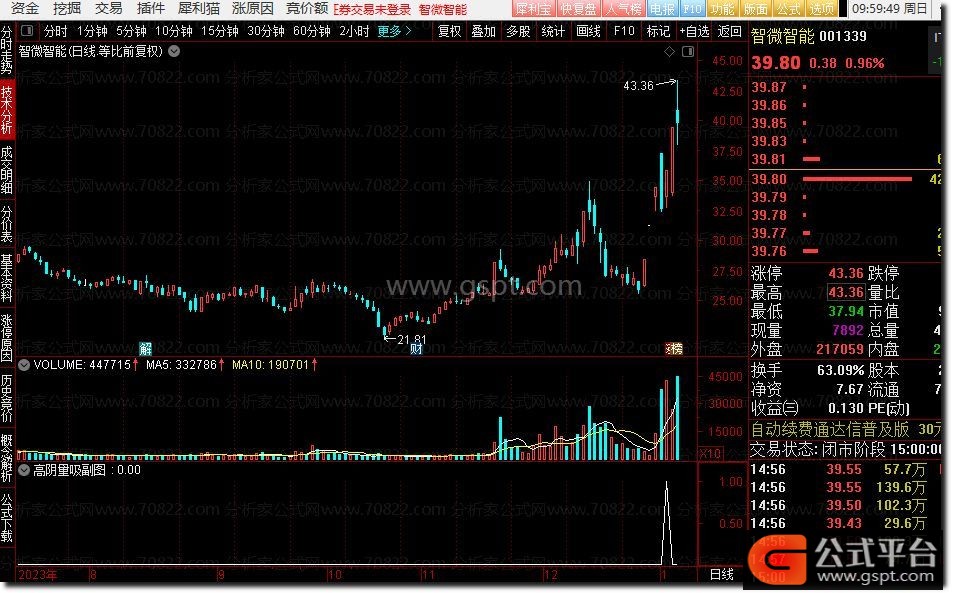Expand the VOLUME indicator dropdown arrow
Viewport: 953px width, 593px height.
(24, 365)
